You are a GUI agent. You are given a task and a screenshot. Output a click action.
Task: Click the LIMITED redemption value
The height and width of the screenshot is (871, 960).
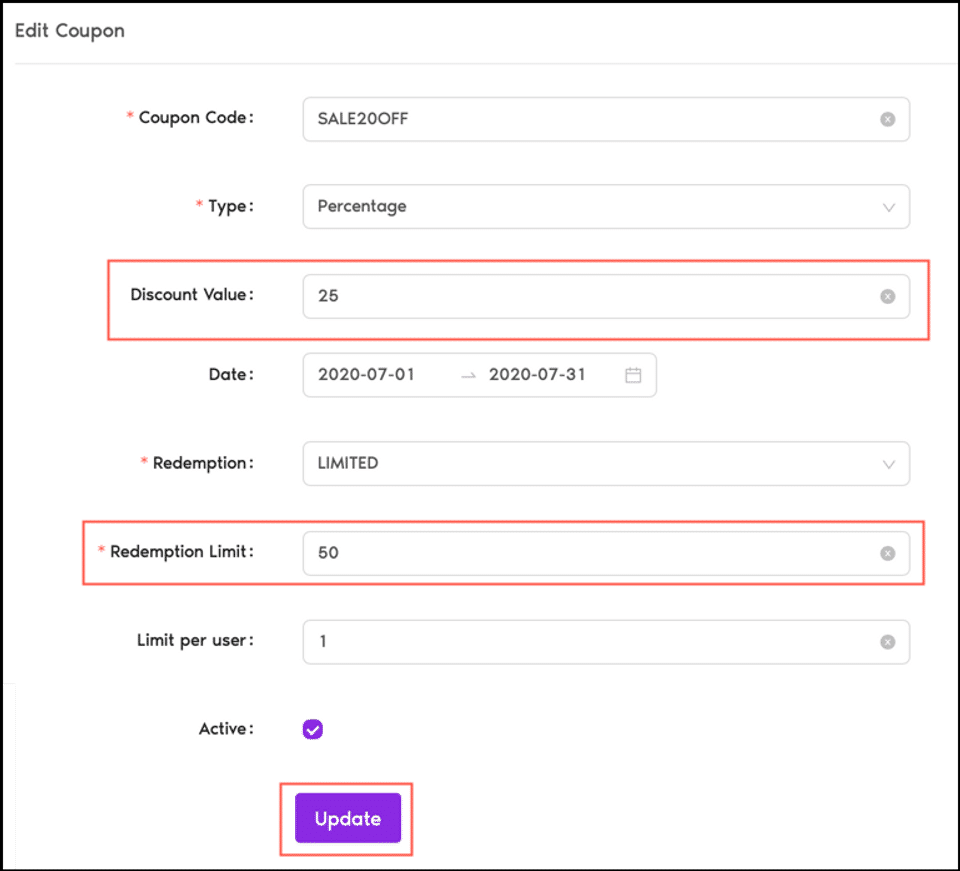(348, 463)
